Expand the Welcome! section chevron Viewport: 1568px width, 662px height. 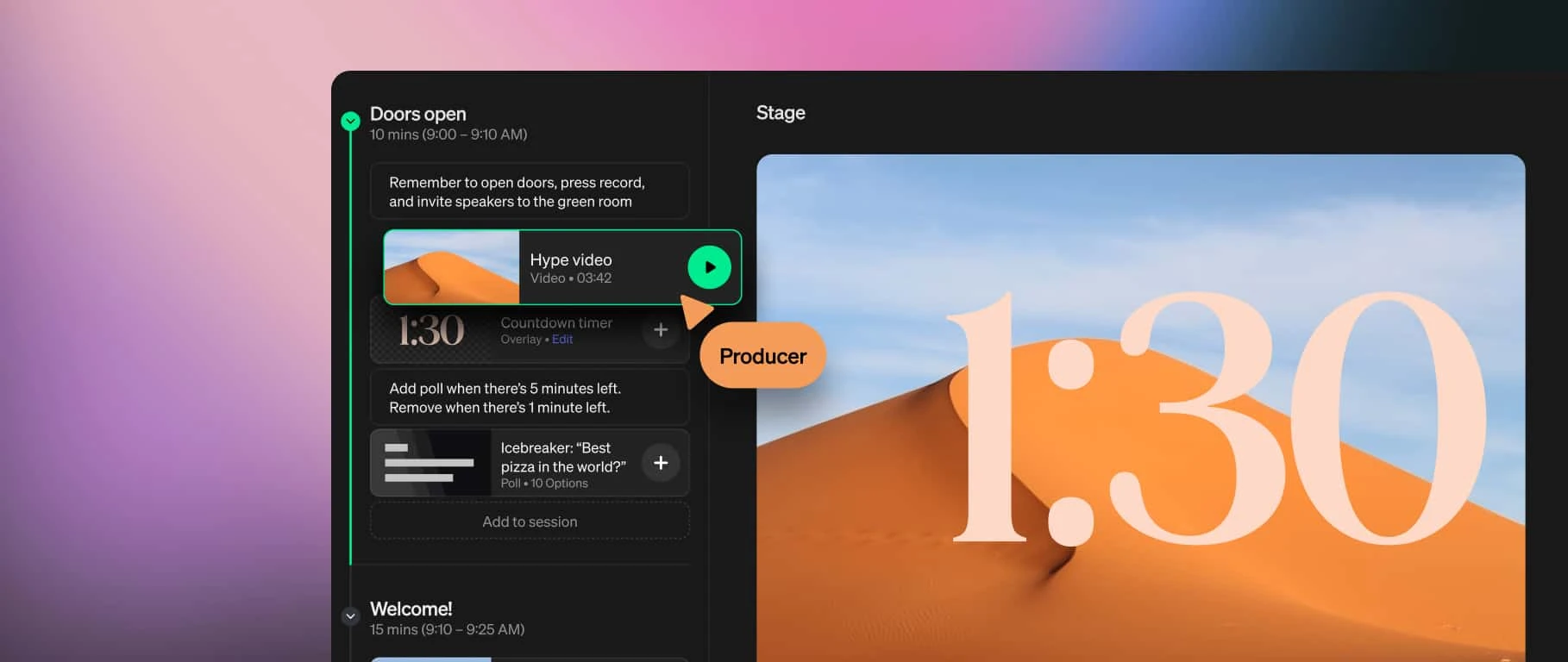click(350, 616)
